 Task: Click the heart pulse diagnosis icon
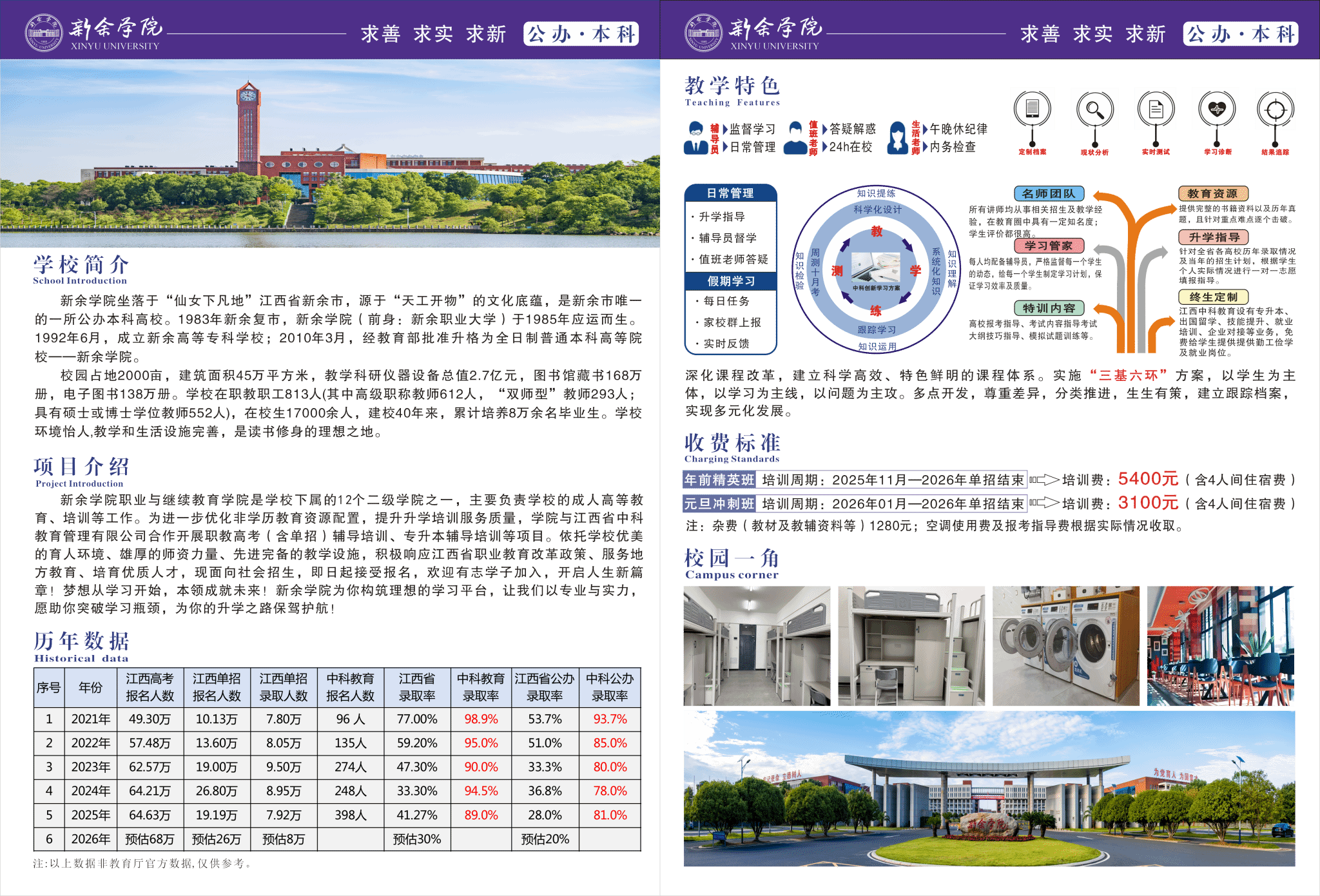pyautogui.click(x=1216, y=109)
